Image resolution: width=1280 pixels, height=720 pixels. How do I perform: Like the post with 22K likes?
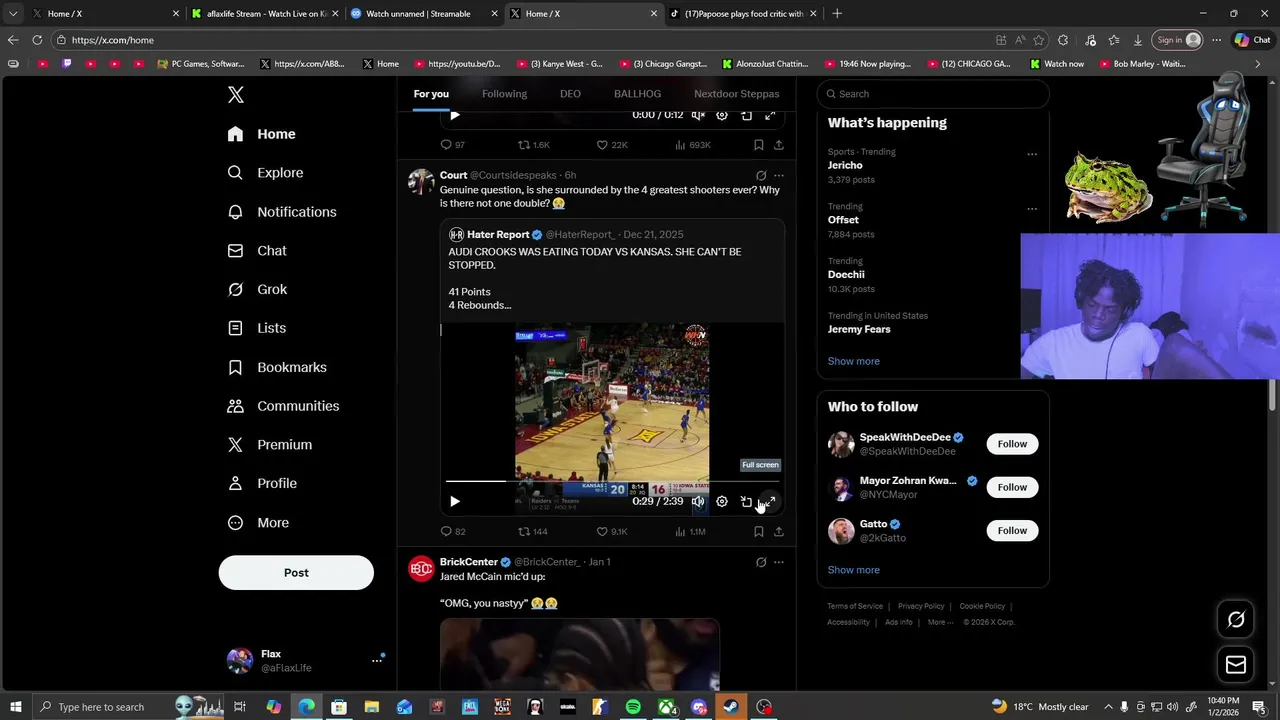tap(612, 145)
